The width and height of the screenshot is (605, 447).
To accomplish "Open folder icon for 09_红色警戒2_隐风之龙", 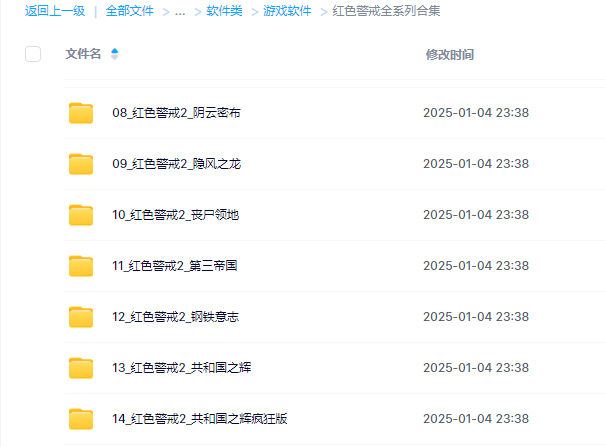I will click(x=81, y=164).
